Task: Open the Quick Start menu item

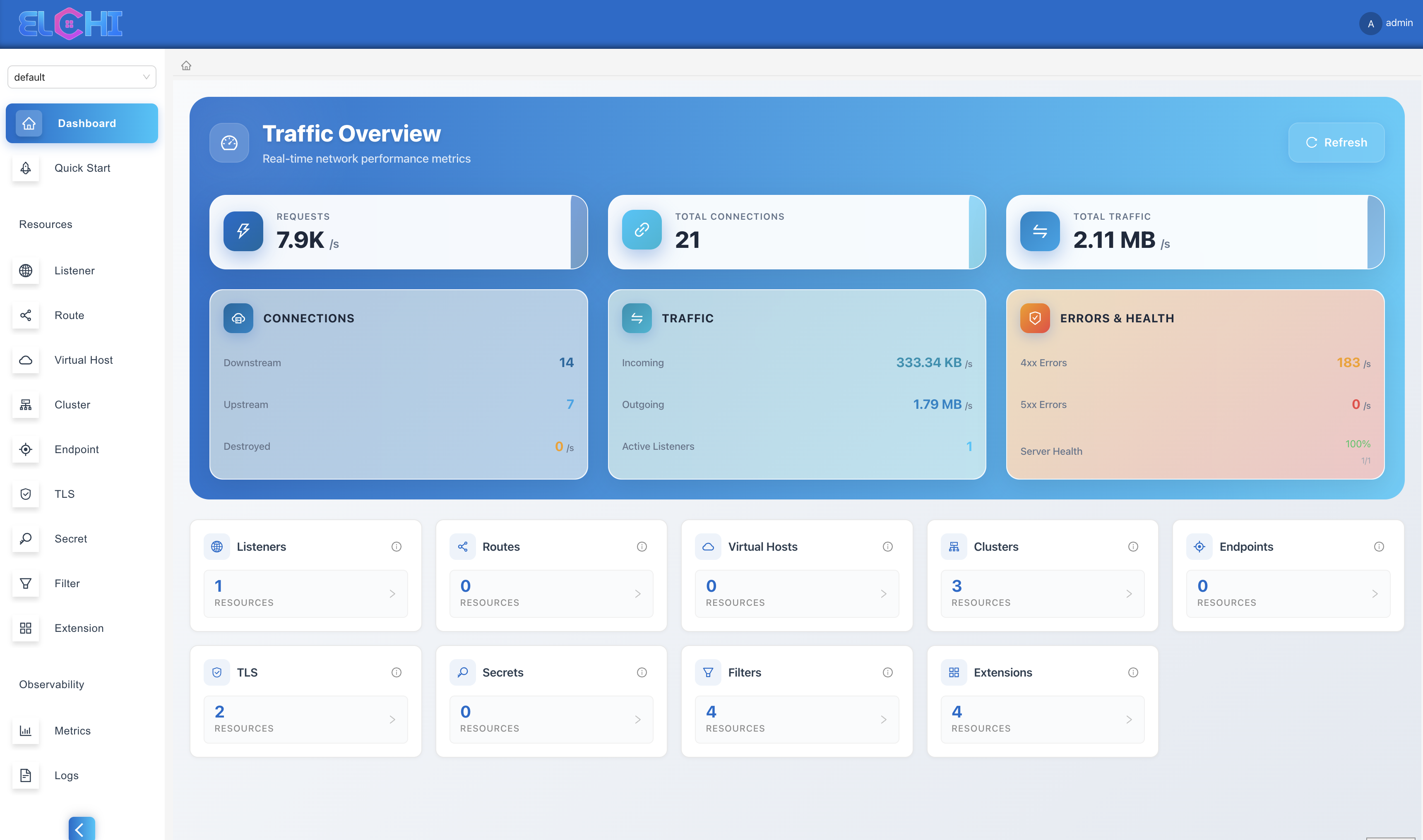Action: 82,168
